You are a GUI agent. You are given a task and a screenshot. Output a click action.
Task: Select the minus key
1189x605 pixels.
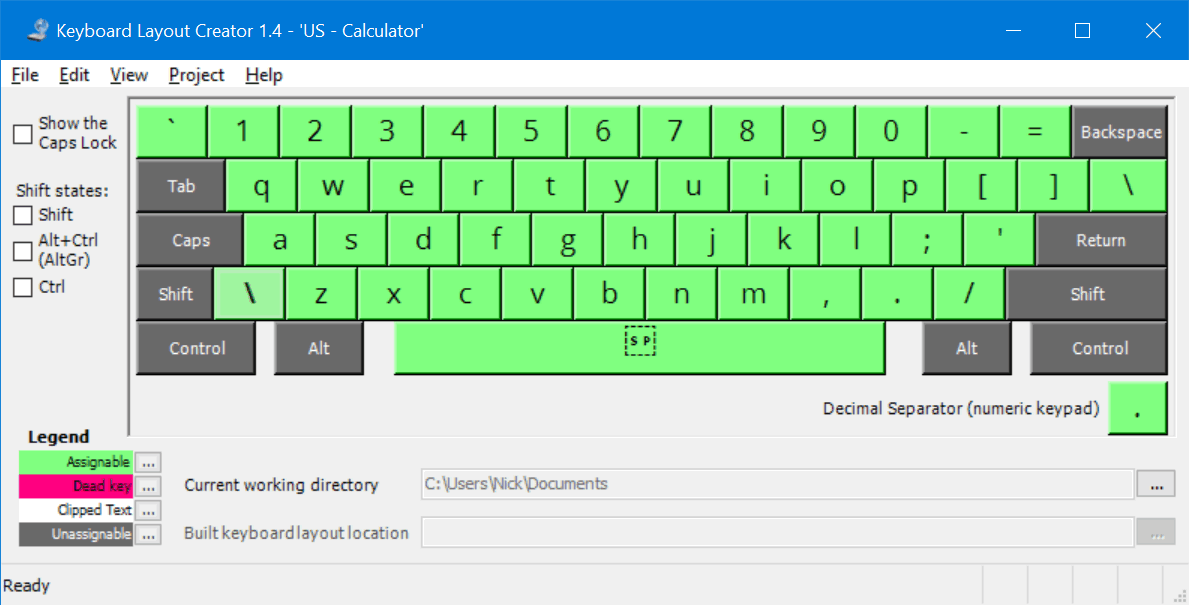[x=963, y=131]
